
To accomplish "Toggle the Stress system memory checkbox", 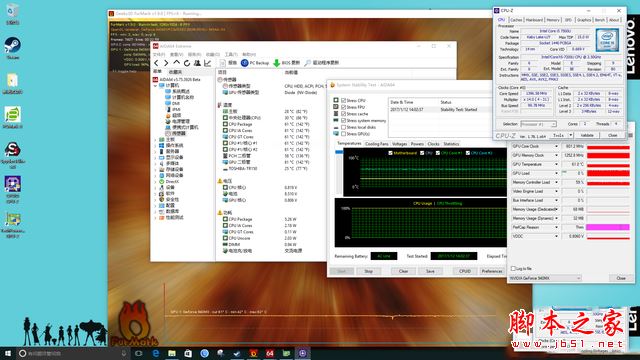I will click(x=343, y=120).
